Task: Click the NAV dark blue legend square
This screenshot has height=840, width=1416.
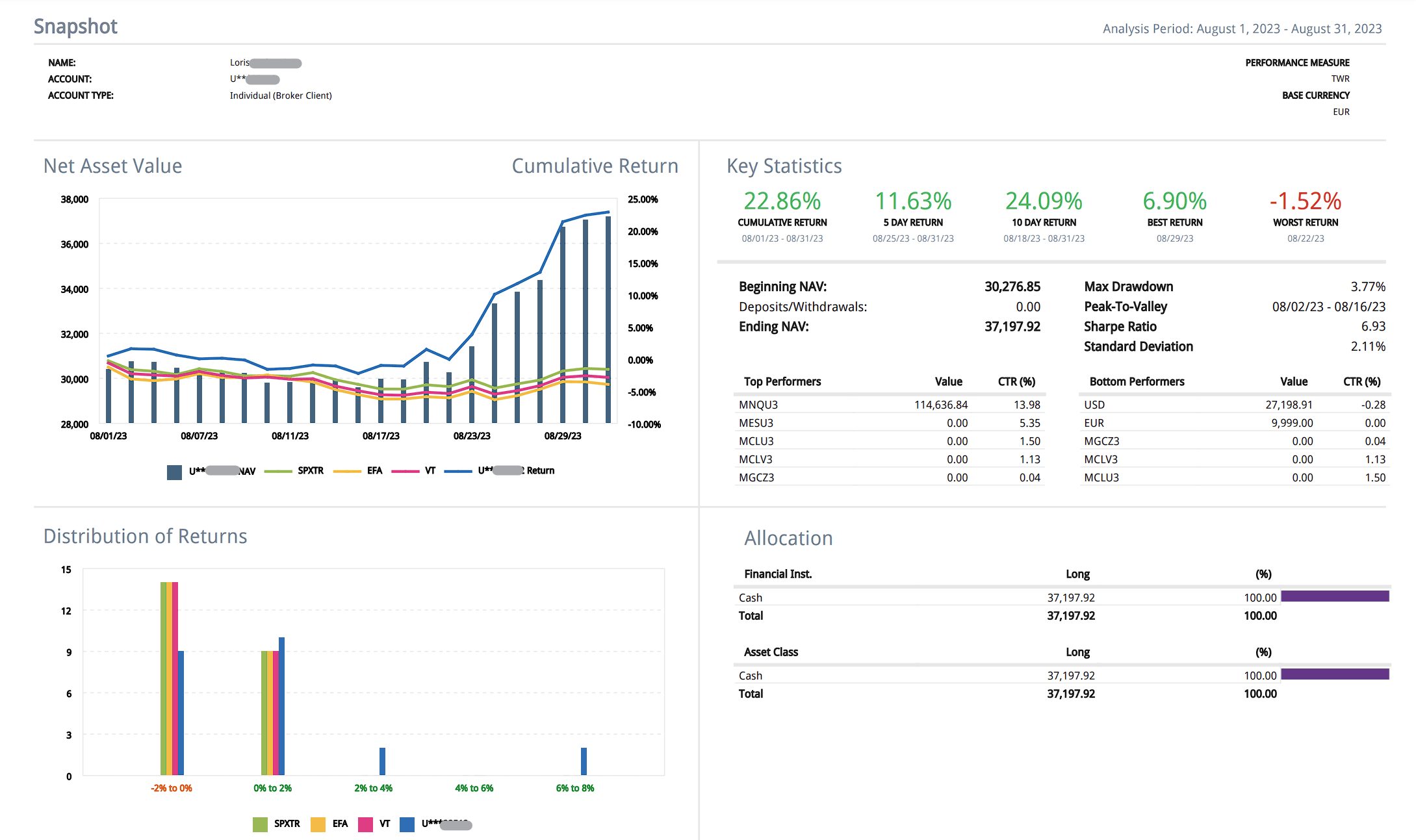Action: tap(174, 472)
